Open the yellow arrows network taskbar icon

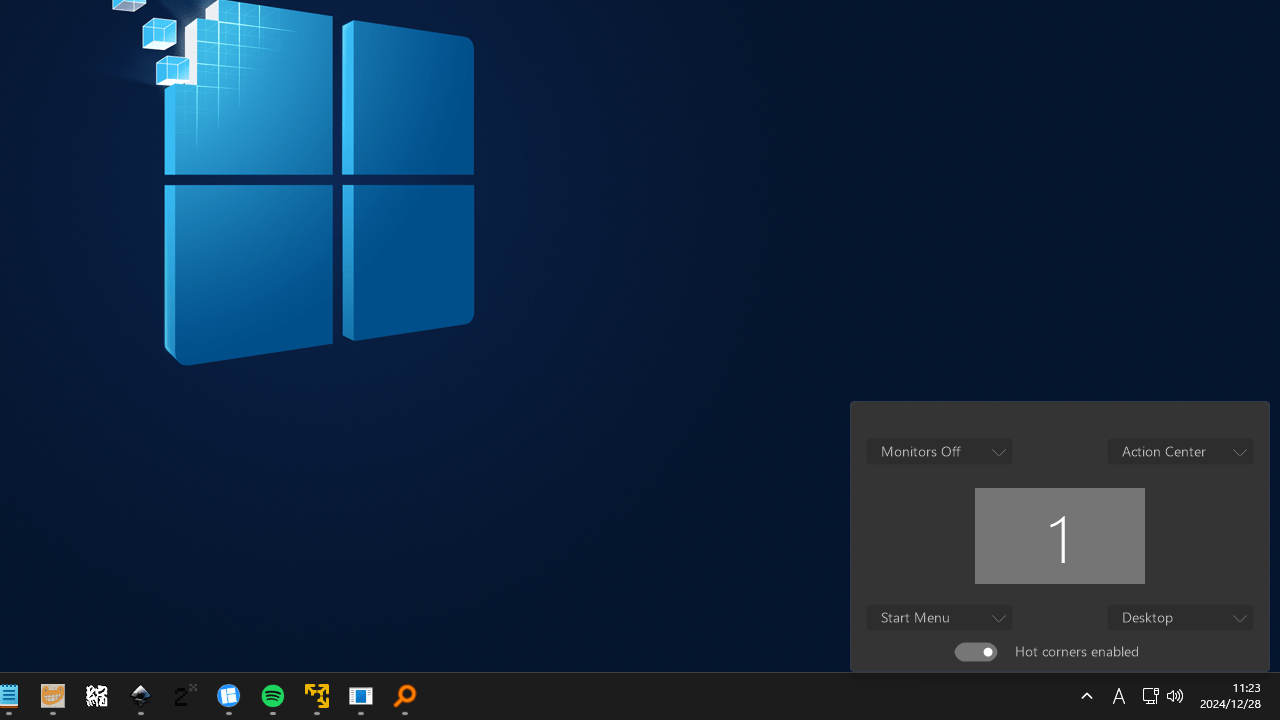(x=317, y=696)
